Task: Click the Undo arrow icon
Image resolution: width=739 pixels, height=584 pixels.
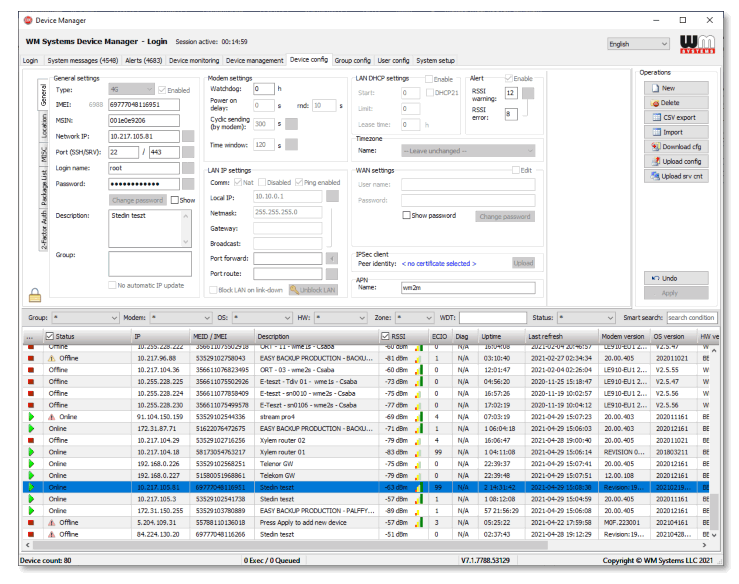Action: 655,278
